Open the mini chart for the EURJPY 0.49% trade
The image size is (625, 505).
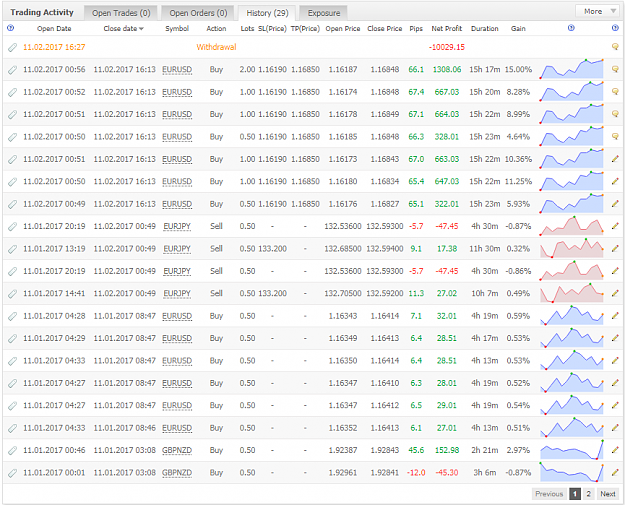tap(572, 293)
